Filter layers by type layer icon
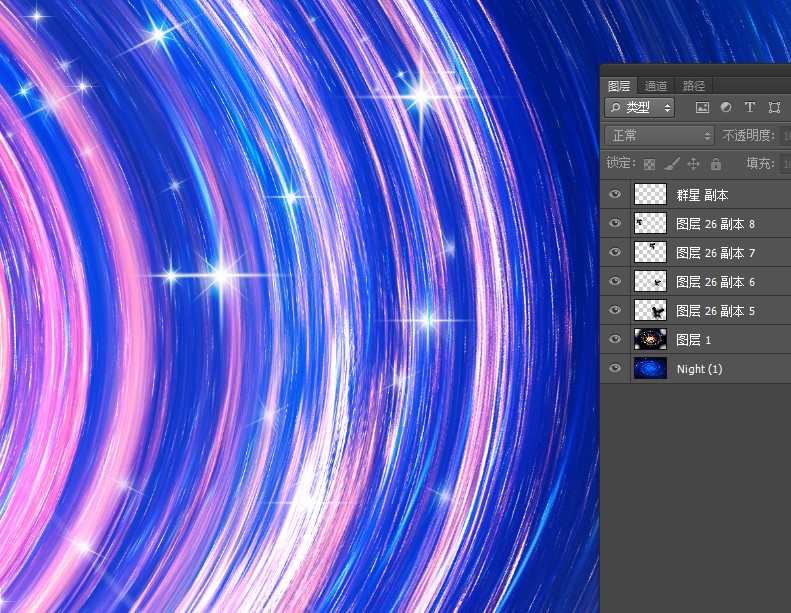791x613 pixels. point(750,107)
